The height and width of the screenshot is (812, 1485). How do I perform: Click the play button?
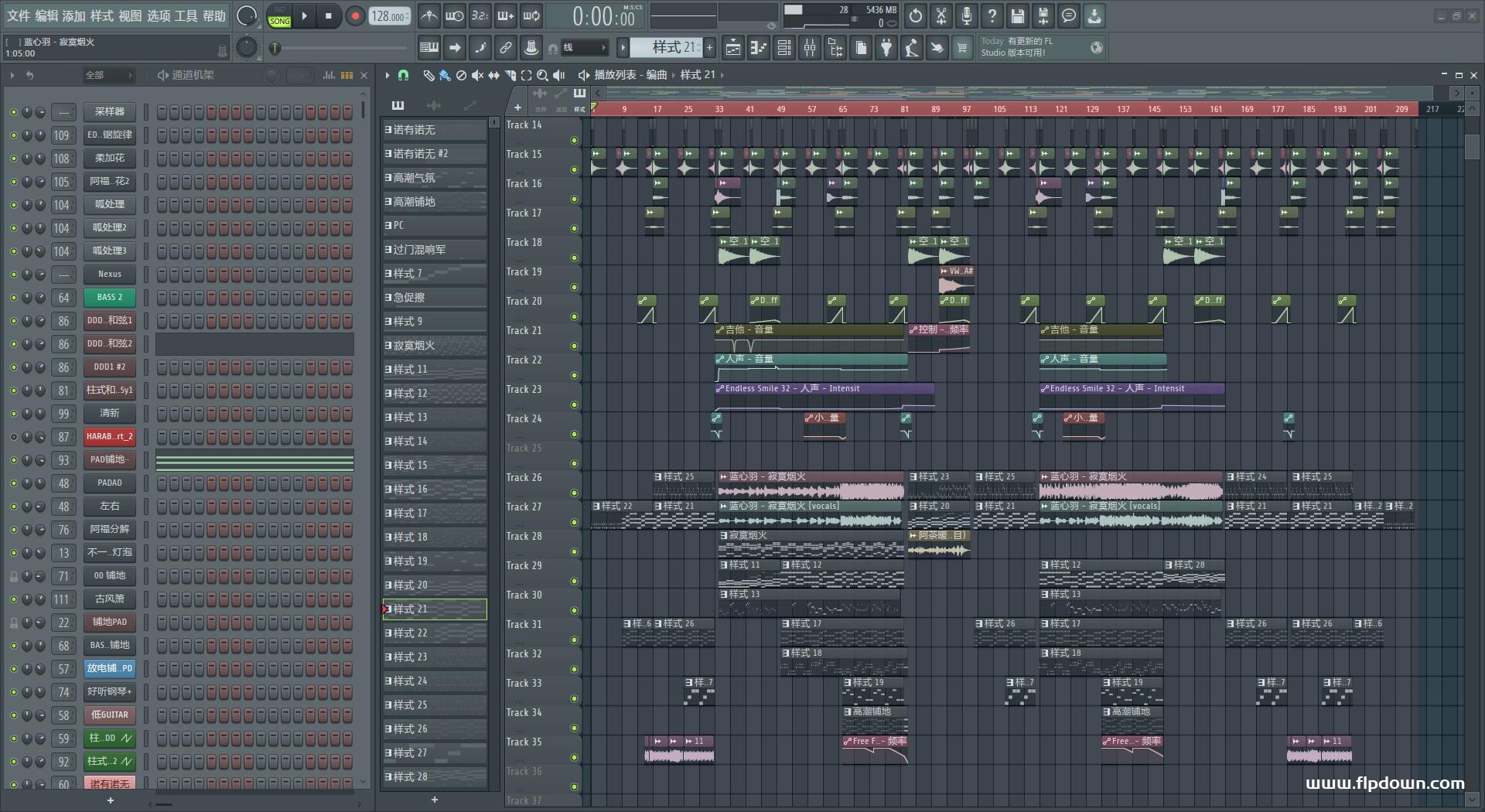click(x=305, y=15)
